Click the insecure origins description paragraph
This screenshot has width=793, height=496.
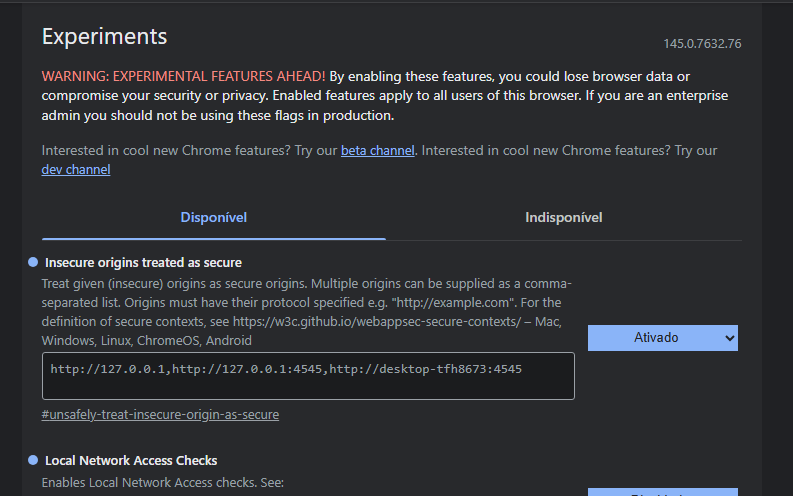pyautogui.click(x=300, y=312)
